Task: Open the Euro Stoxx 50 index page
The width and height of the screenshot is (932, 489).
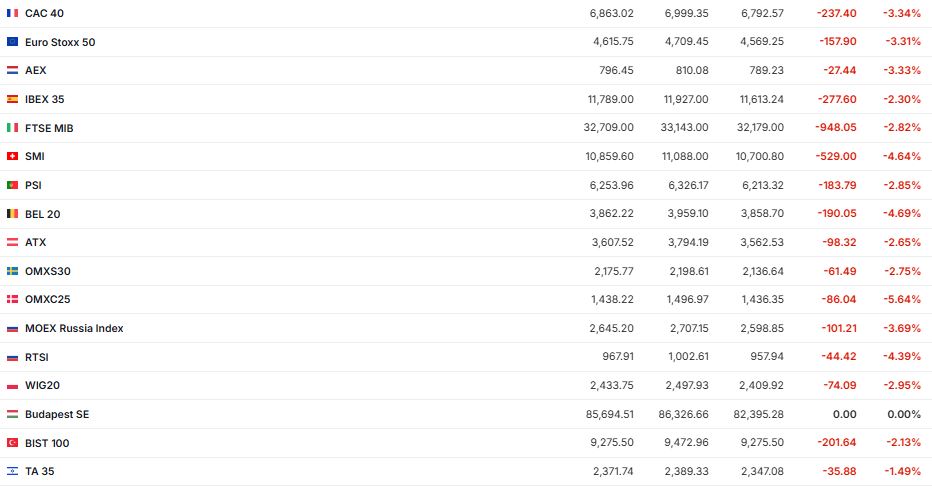Action: pos(60,42)
